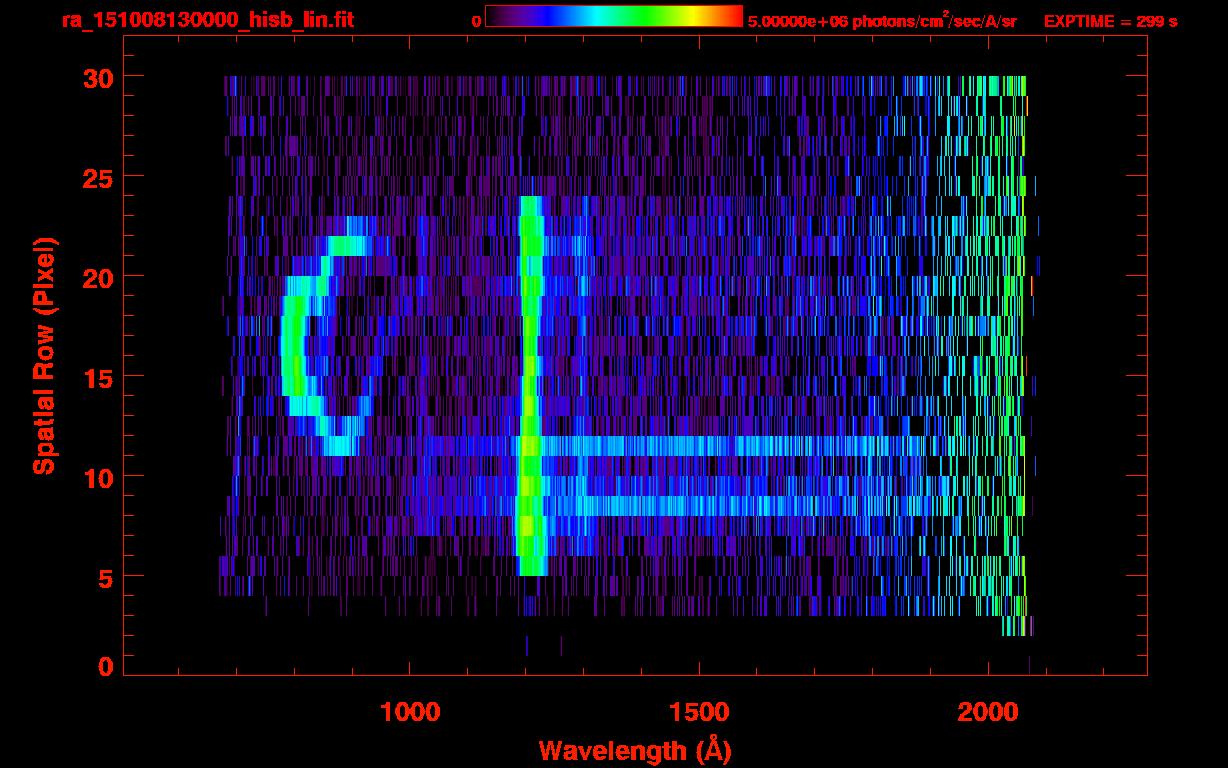Click the y-axis tick label 0

(106, 667)
